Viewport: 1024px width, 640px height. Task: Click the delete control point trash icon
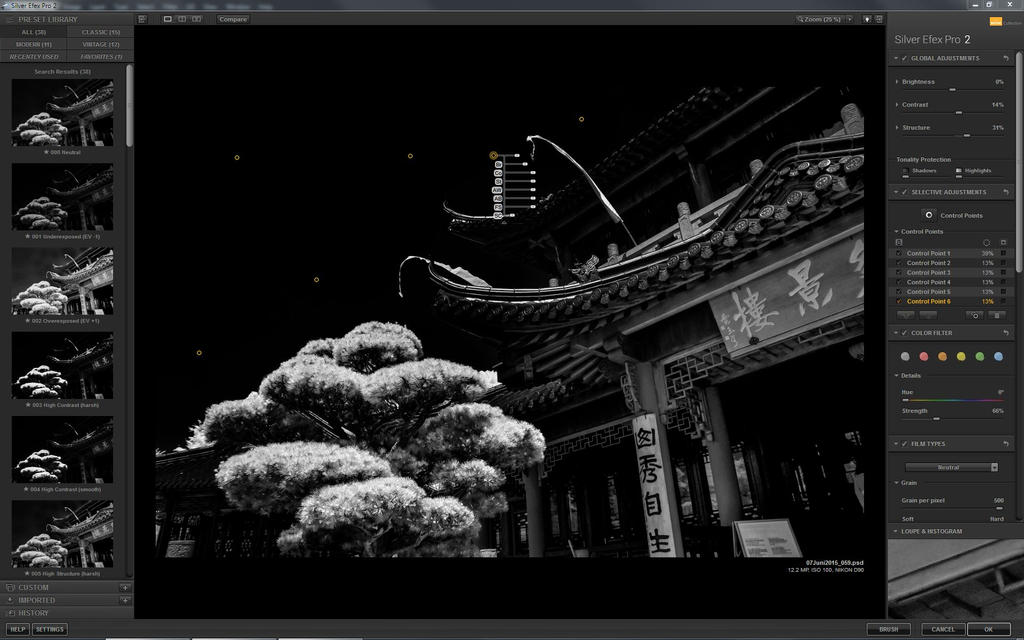pos(997,315)
